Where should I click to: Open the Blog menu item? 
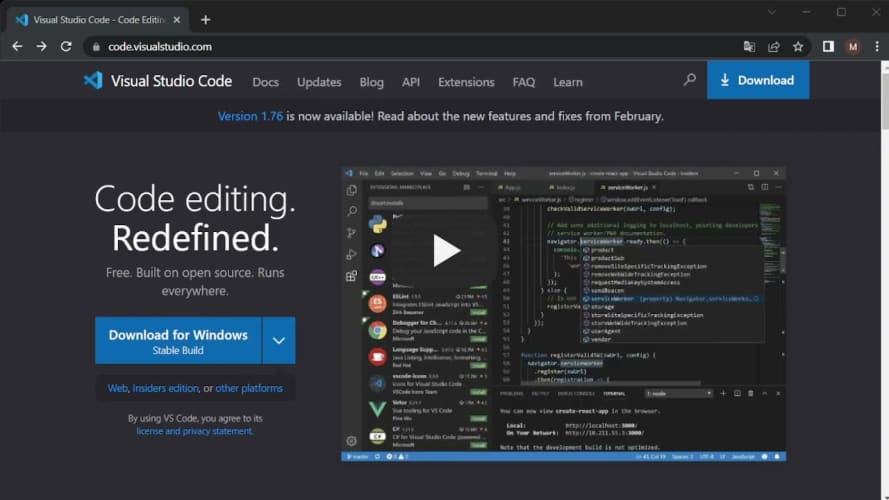pyautogui.click(x=371, y=82)
